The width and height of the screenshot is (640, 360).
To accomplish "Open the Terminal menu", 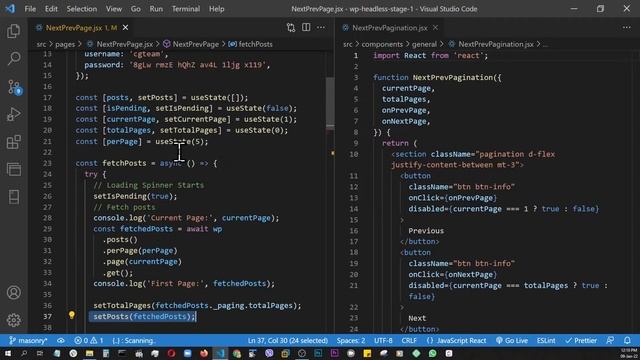I will click(x=186, y=9).
